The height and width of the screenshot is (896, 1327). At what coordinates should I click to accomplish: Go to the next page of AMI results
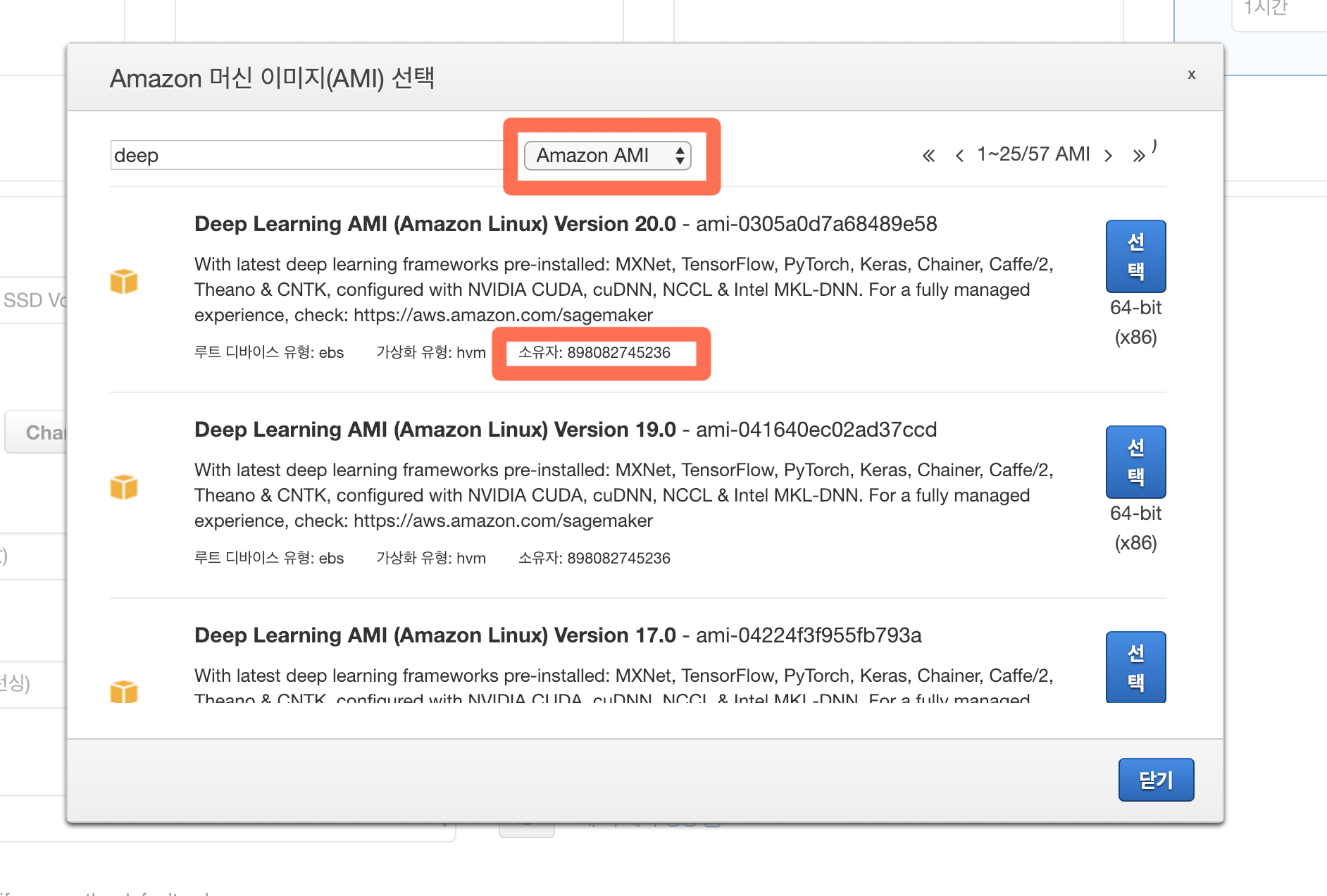(1109, 156)
